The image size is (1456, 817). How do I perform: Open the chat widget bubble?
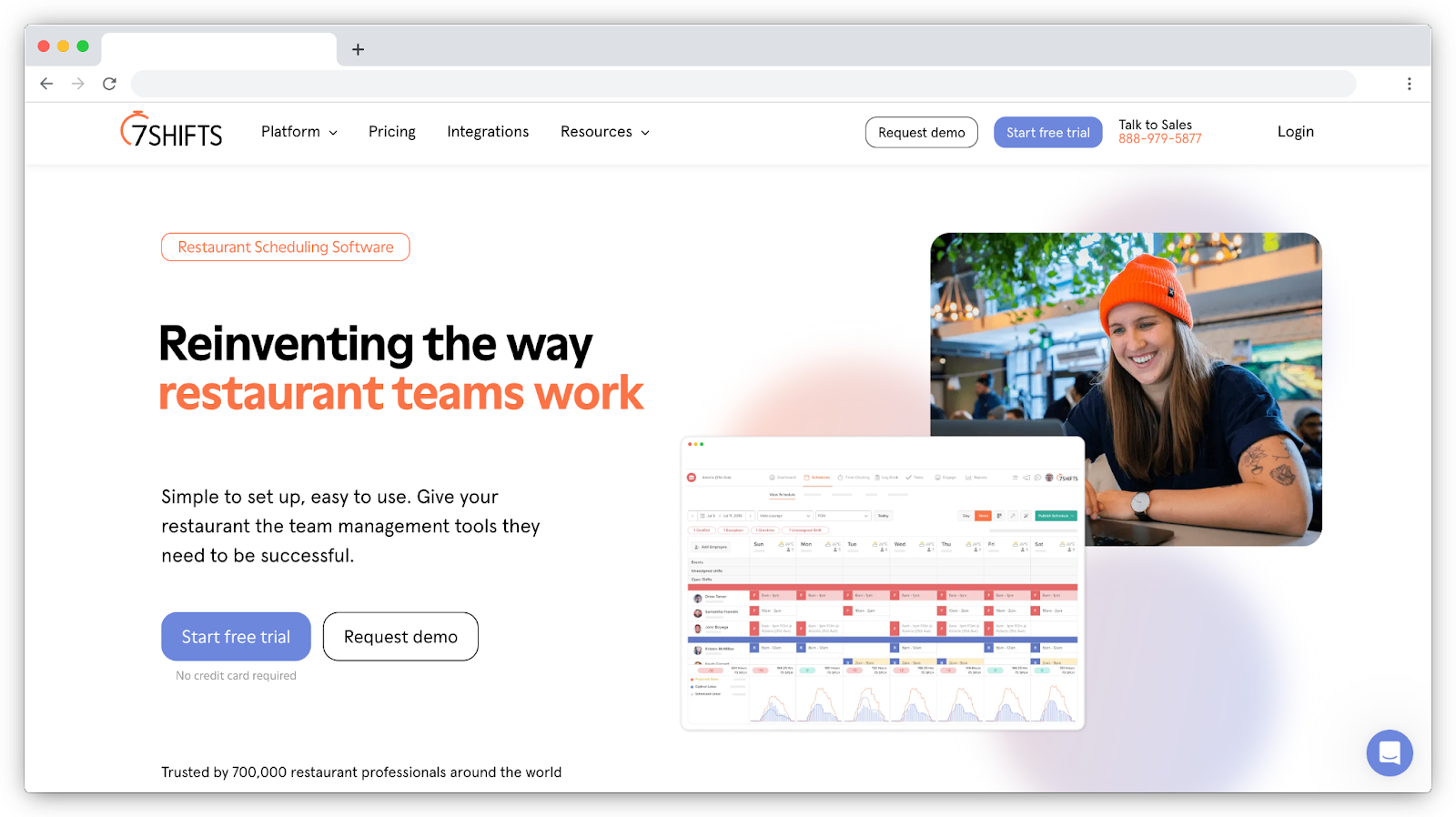pos(1390,752)
